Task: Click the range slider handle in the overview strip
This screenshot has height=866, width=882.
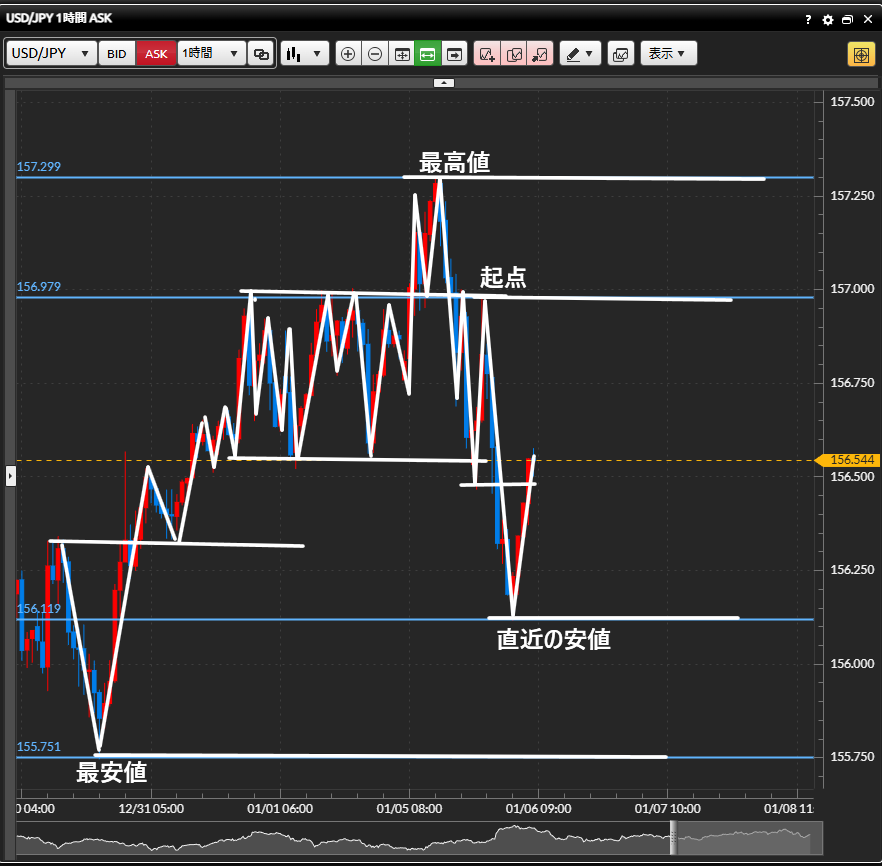Action: point(673,838)
